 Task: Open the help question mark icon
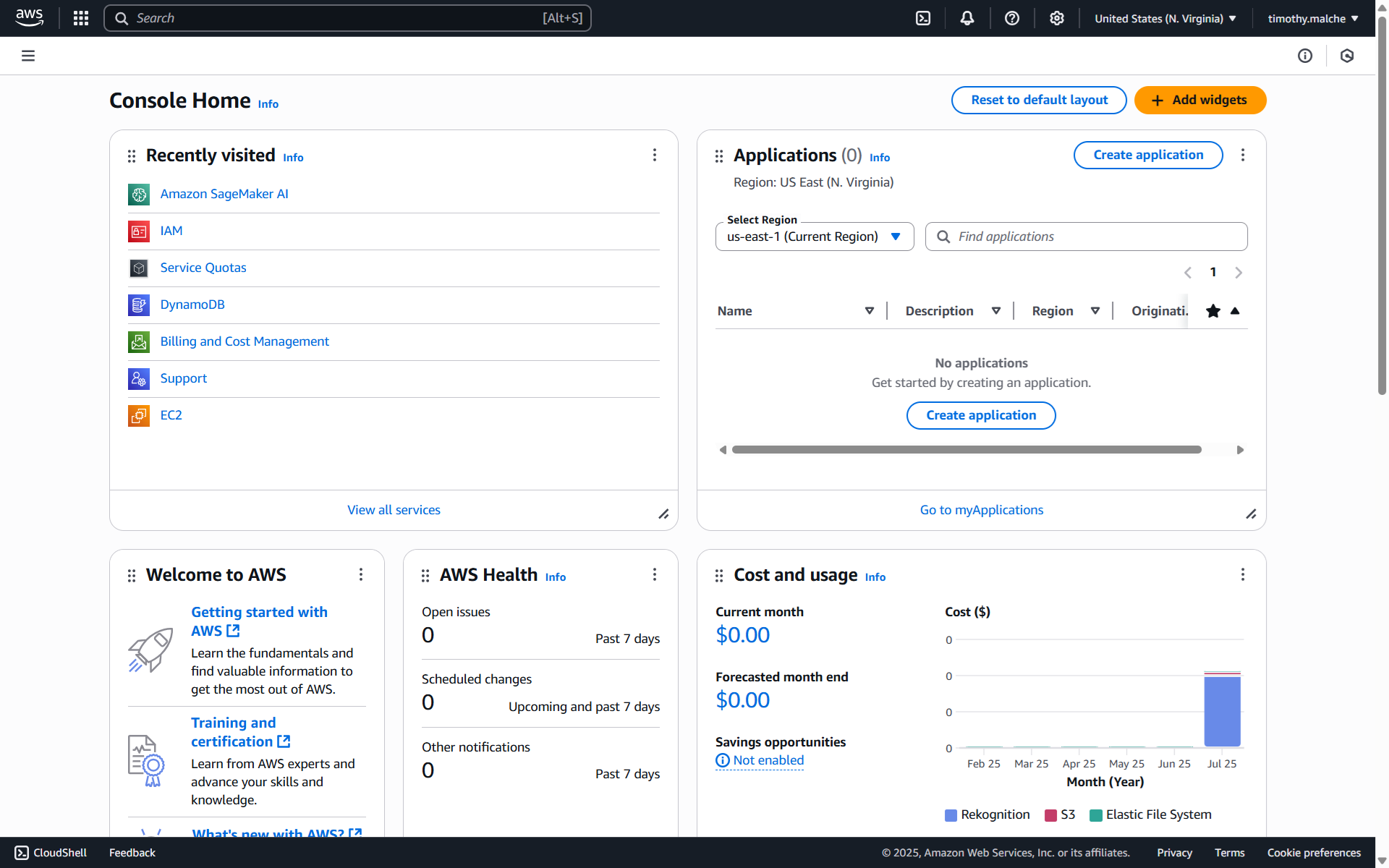point(1012,18)
